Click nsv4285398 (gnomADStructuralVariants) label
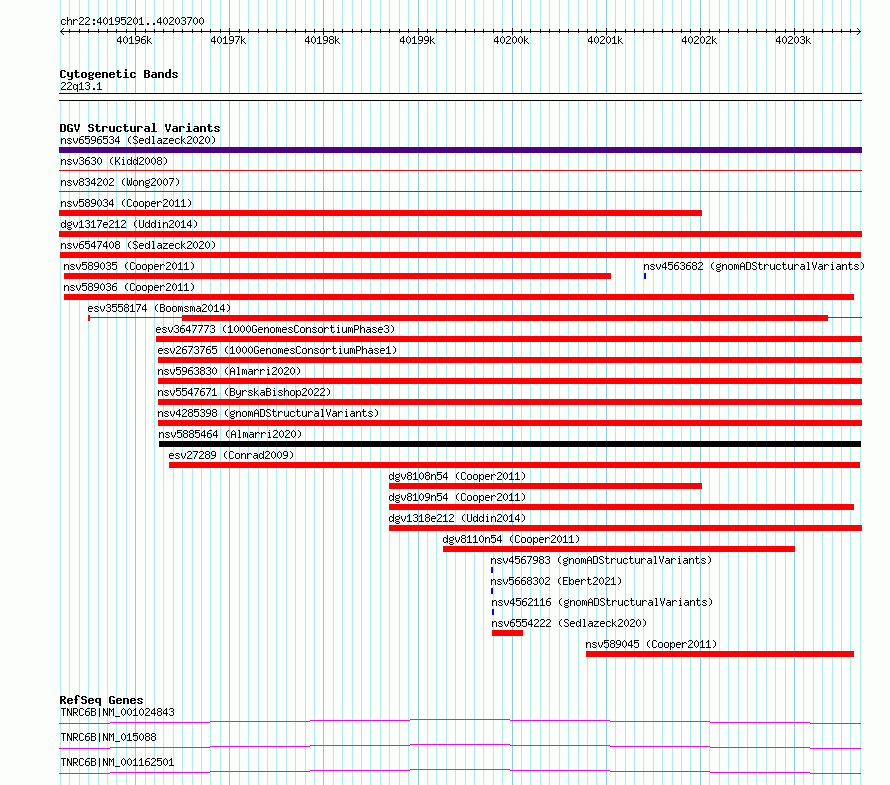Viewport: 890px width, 785px height. coord(268,413)
